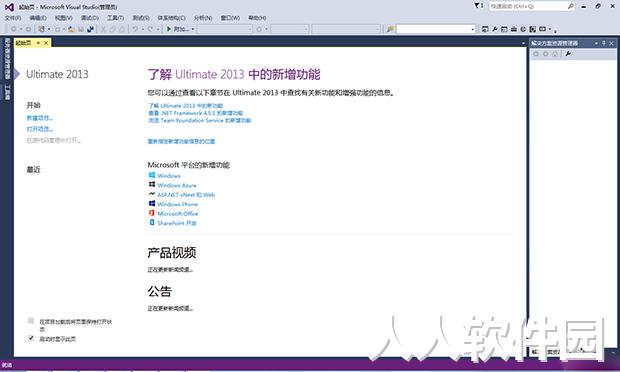
Task: Click the Cut scissors toolbar icon
Action: [x=103, y=29]
